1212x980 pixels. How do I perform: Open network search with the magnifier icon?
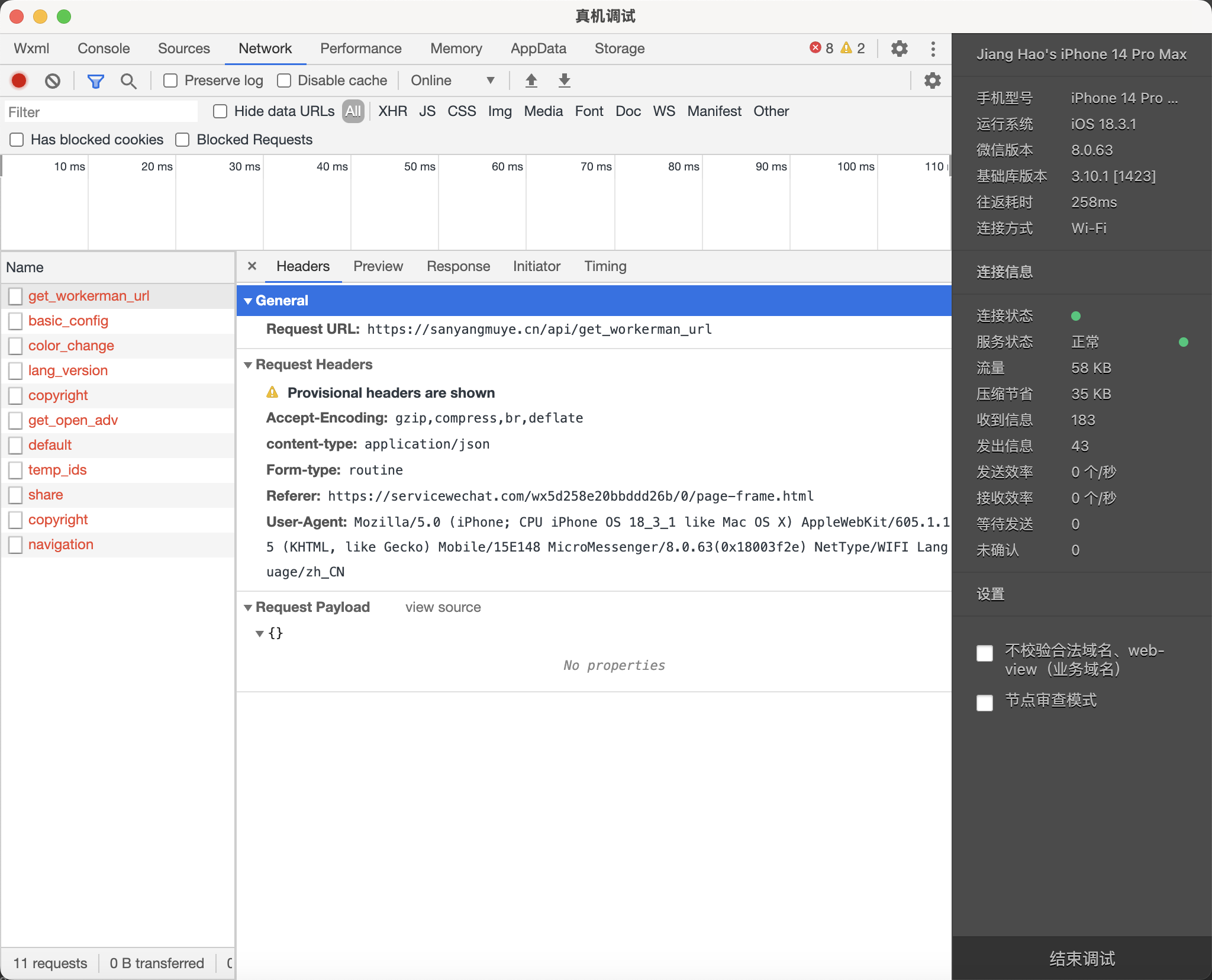[128, 80]
